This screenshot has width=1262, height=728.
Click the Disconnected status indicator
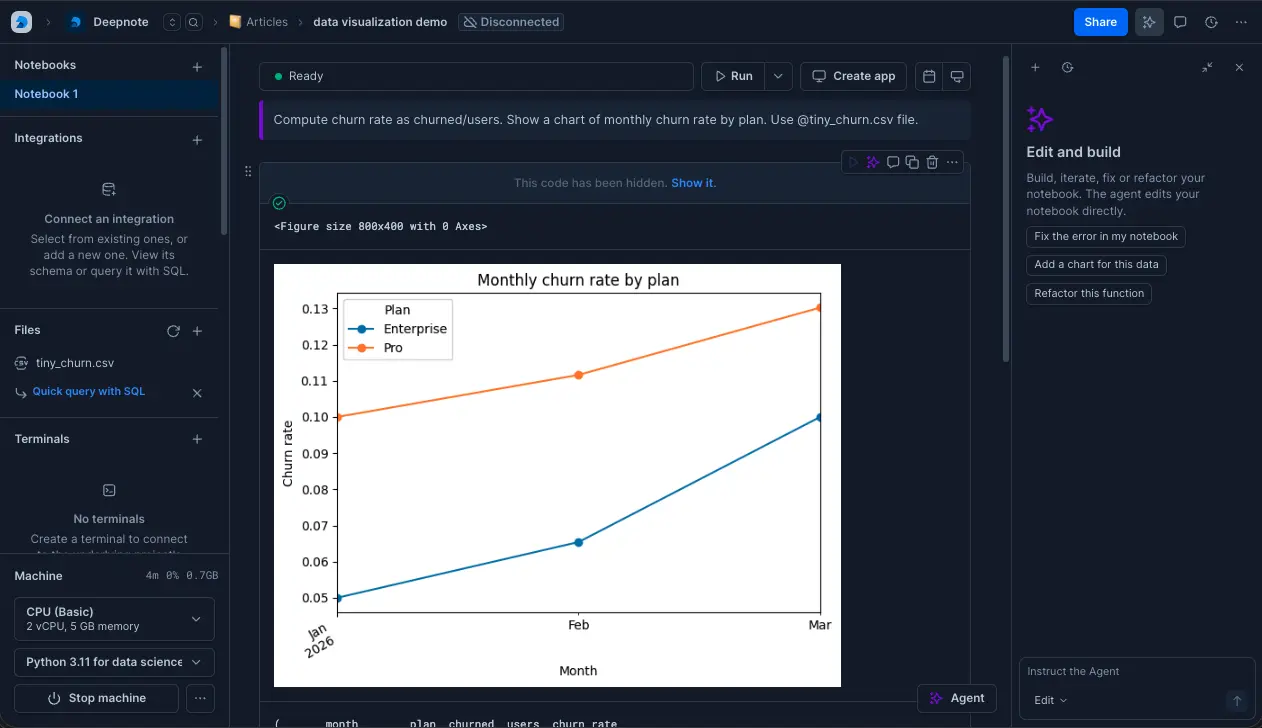tap(511, 22)
